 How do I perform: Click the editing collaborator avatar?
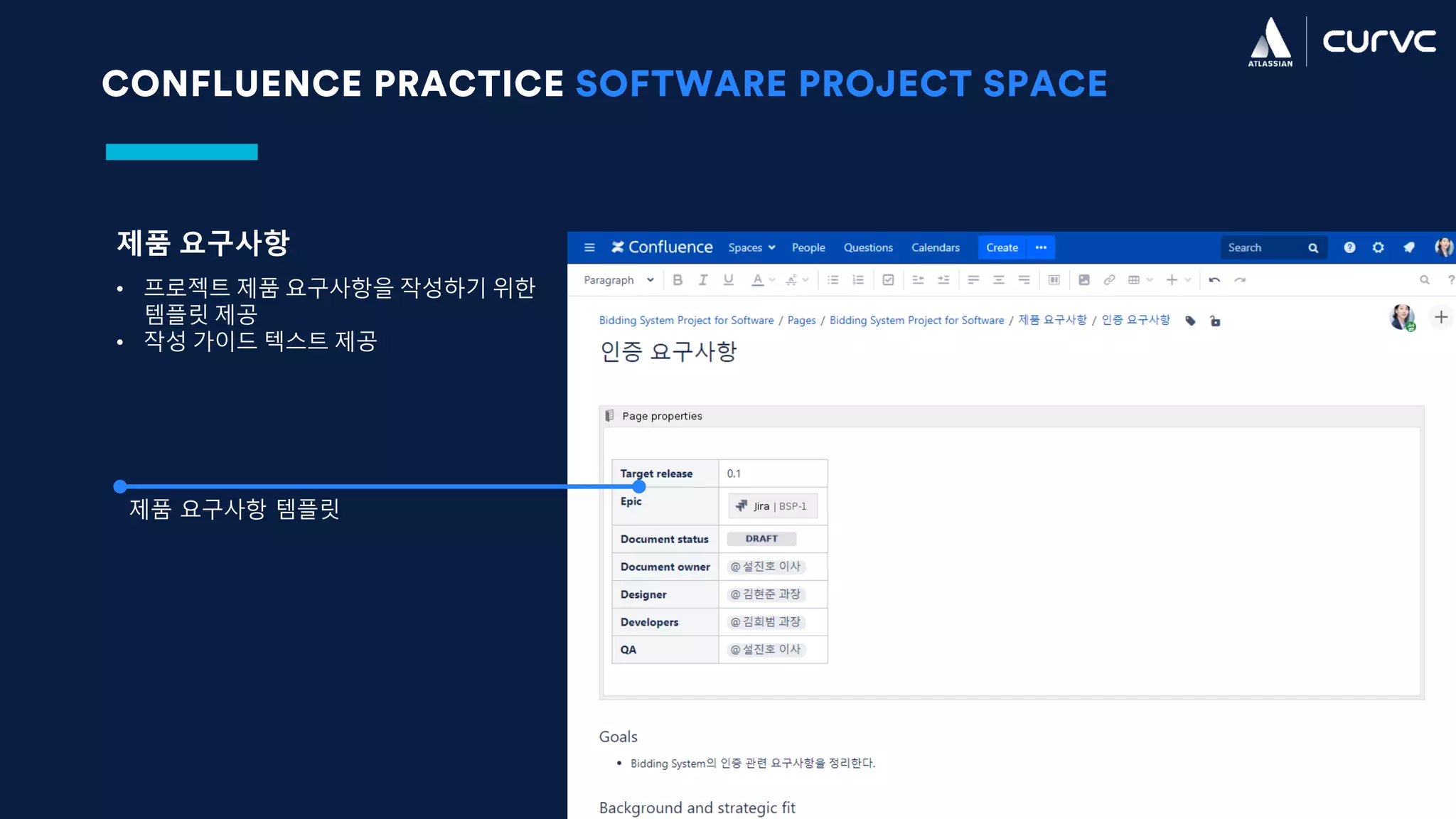coord(1402,317)
